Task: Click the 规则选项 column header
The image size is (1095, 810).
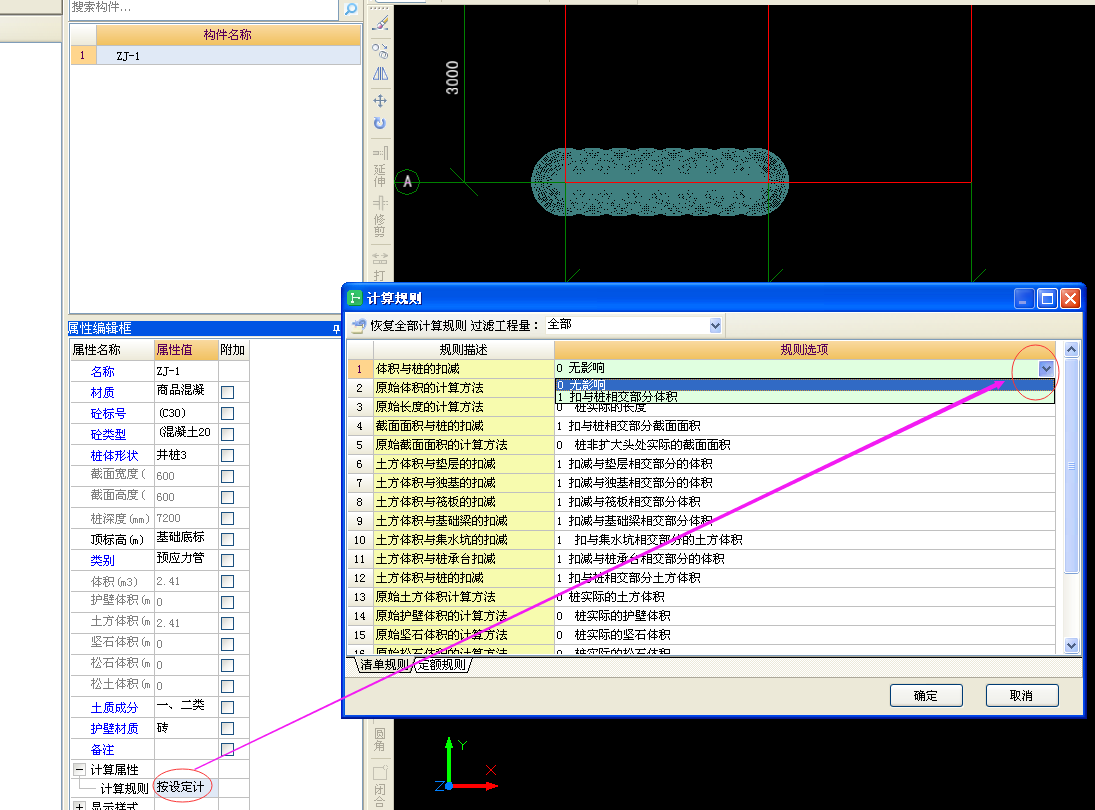Action: pyautogui.click(x=804, y=350)
